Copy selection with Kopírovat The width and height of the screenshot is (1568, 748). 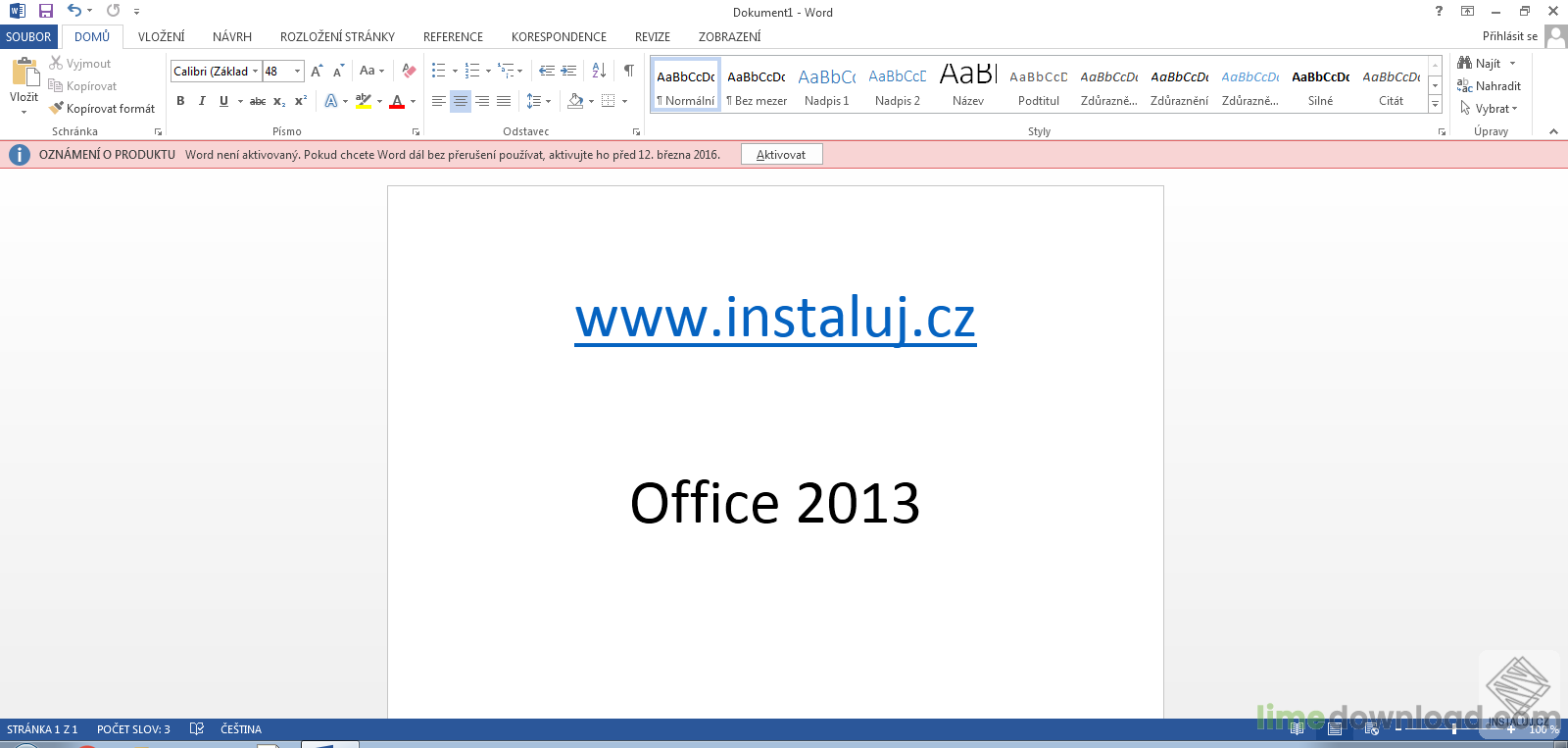coord(82,86)
